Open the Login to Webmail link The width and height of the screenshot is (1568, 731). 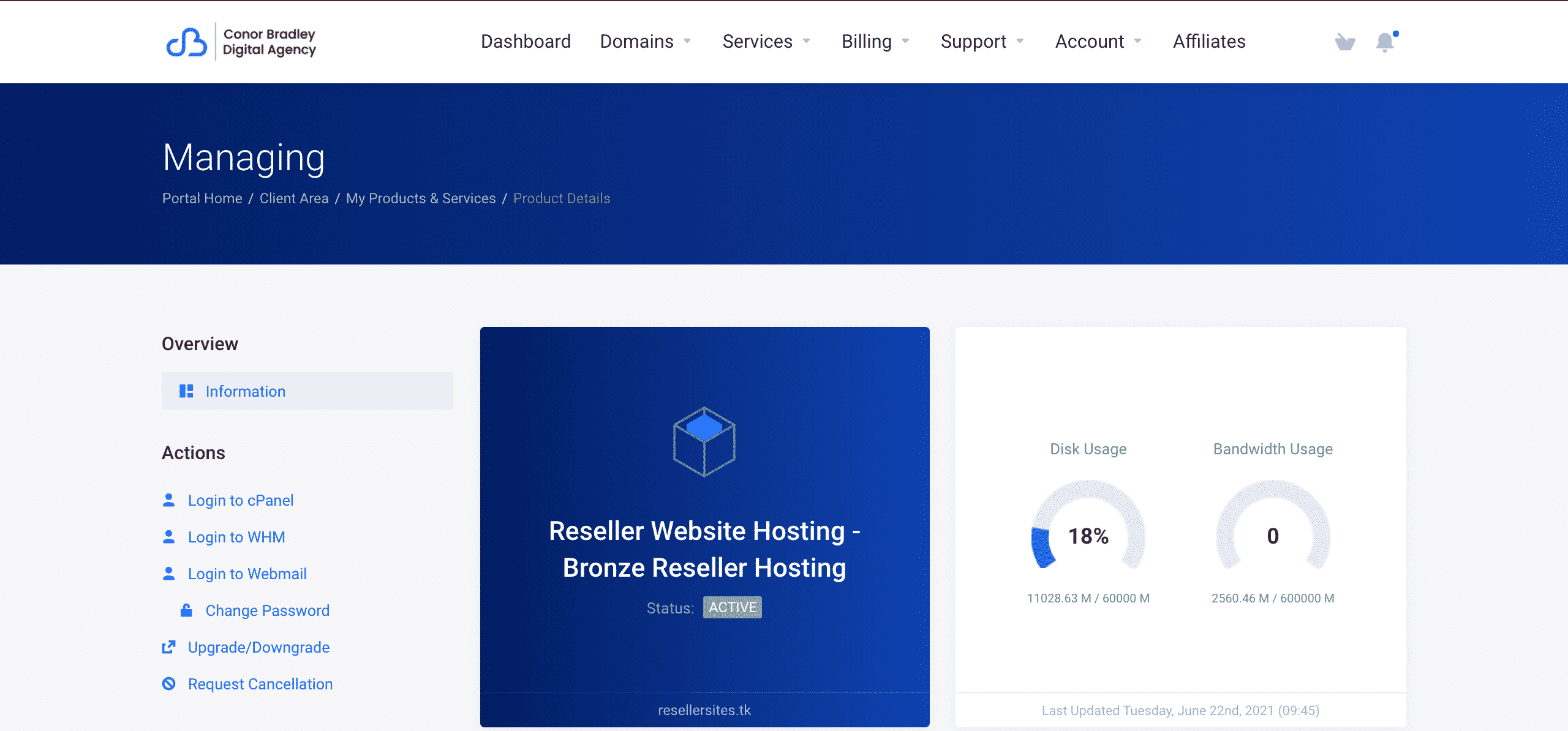tap(247, 574)
